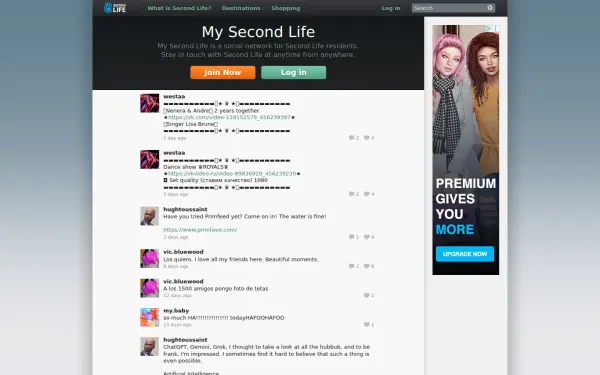Image resolution: width=600 pixels, height=375 pixels.
Task: Click the Upgrade Now ad button
Action: coord(465,254)
